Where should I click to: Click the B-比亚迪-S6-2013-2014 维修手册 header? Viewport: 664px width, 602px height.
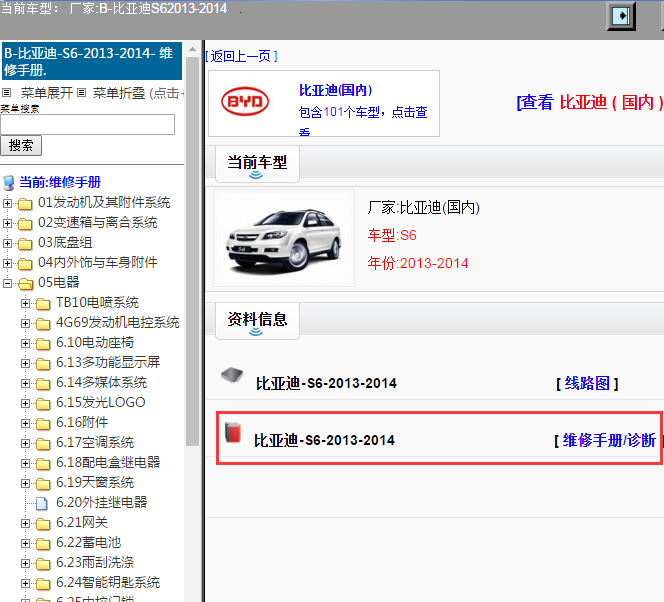[92, 61]
